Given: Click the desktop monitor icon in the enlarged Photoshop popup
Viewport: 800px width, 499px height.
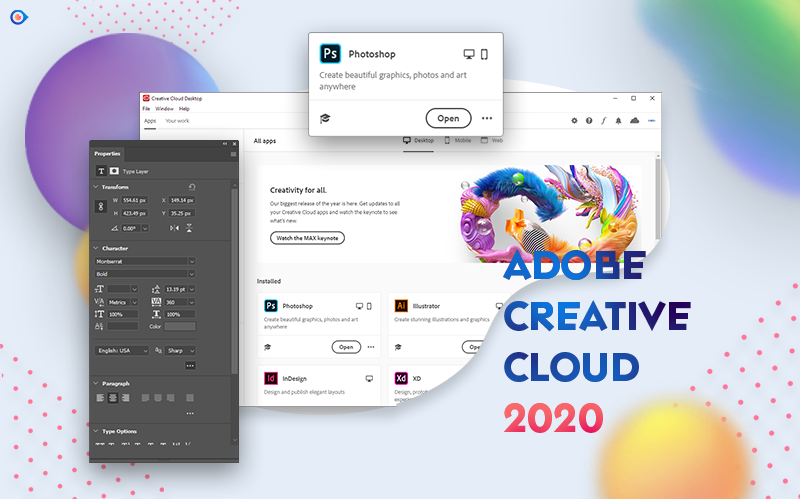Looking at the screenshot, I should 469,54.
